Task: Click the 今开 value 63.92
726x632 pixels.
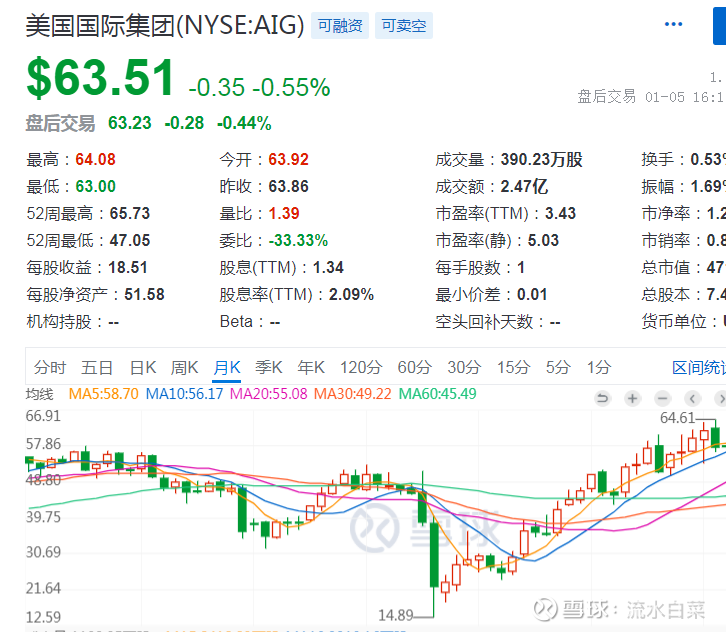Action: pyautogui.click(x=288, y=160)
